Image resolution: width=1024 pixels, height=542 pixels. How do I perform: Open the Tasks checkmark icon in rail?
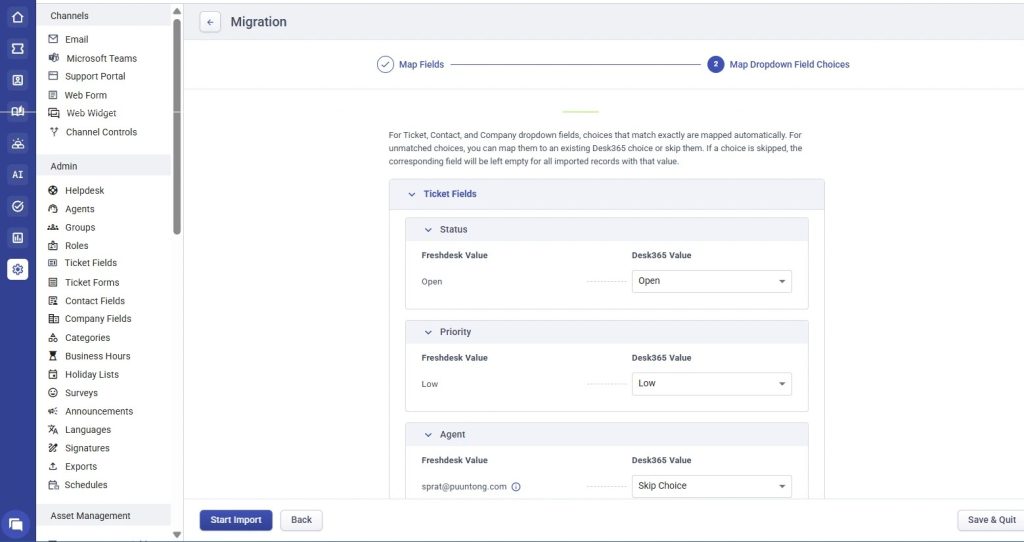pyautogui.click(x=18, y=206)
